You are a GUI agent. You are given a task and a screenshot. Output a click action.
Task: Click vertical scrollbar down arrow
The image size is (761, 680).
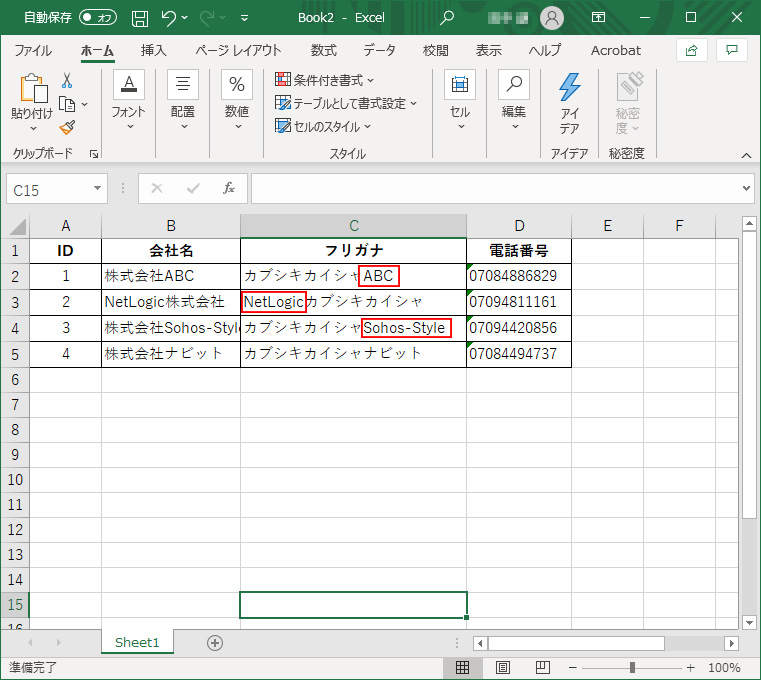click(x=749, y=623)
